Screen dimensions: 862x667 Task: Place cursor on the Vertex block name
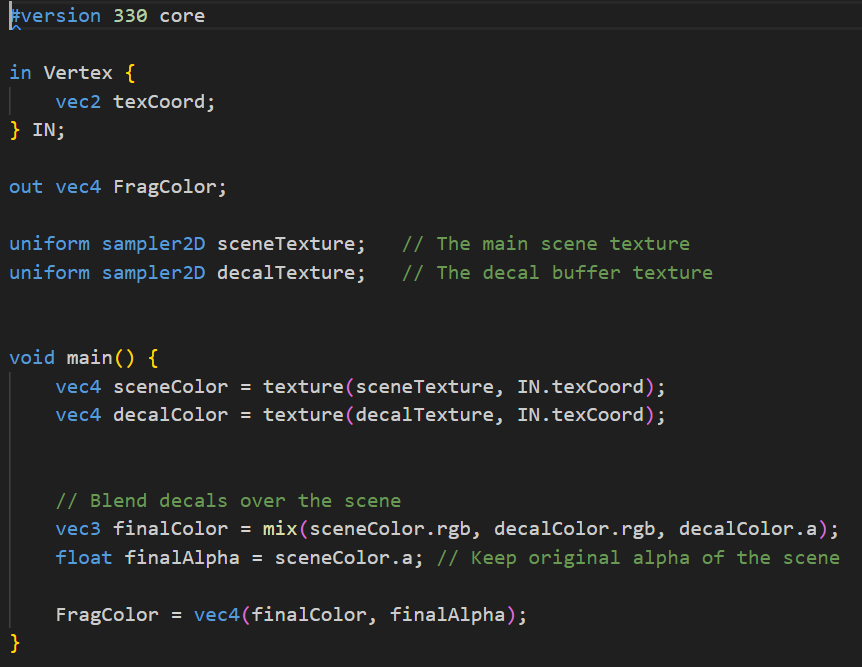click(78, 73)
